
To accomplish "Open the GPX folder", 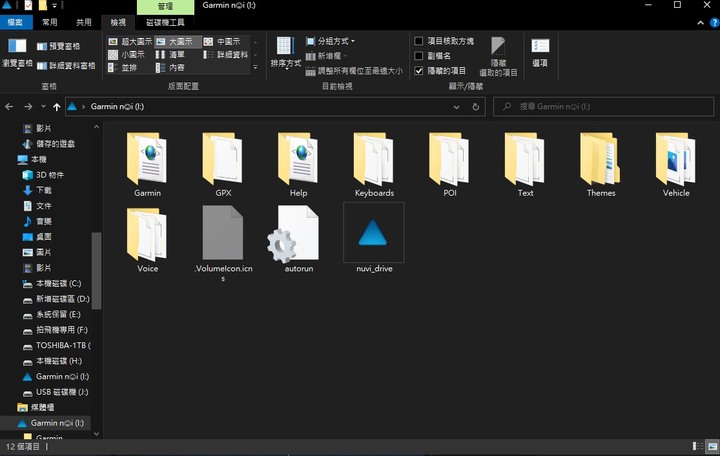I will pyautogui.click(x=223, y=164).
